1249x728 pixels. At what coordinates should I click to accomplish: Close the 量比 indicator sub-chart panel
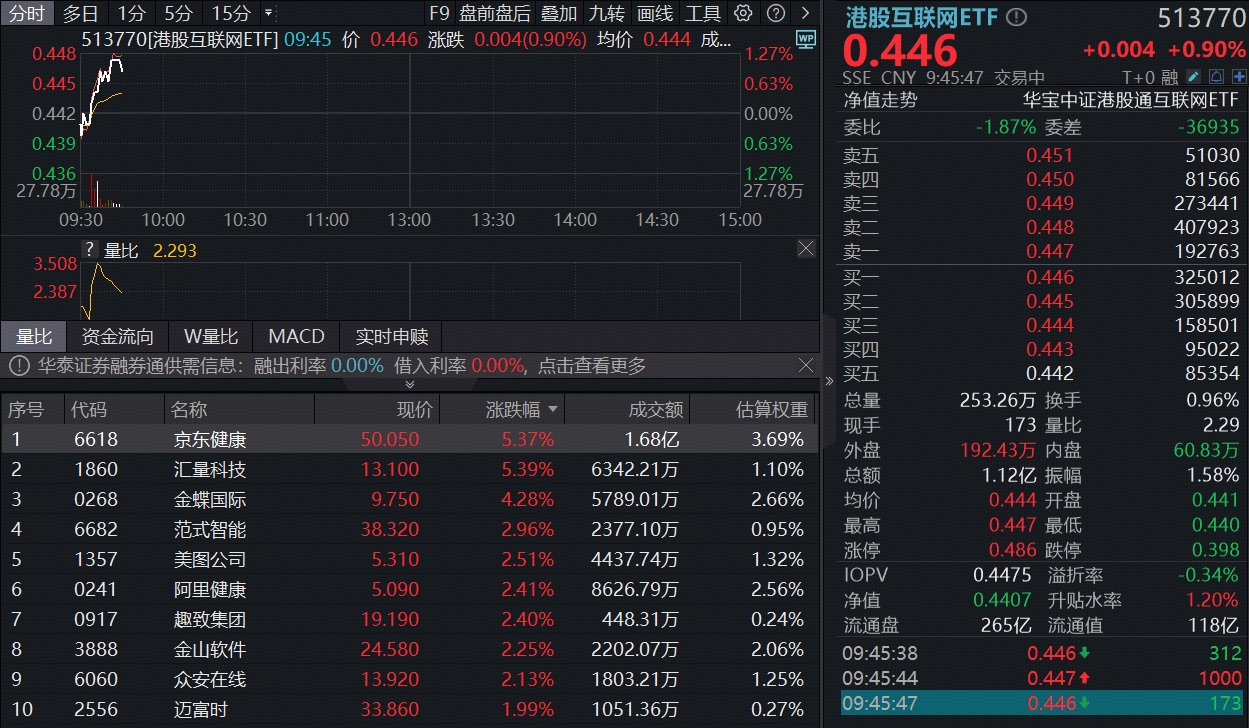pyautogui.click(x=805, y=248)
